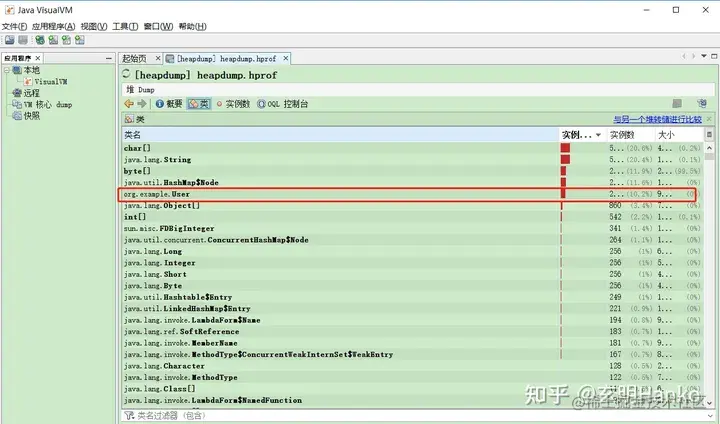Select the [heapdump] heapdump.hprof tab
The width and height of the screenshot is (720, 424).
pos(227,58)
